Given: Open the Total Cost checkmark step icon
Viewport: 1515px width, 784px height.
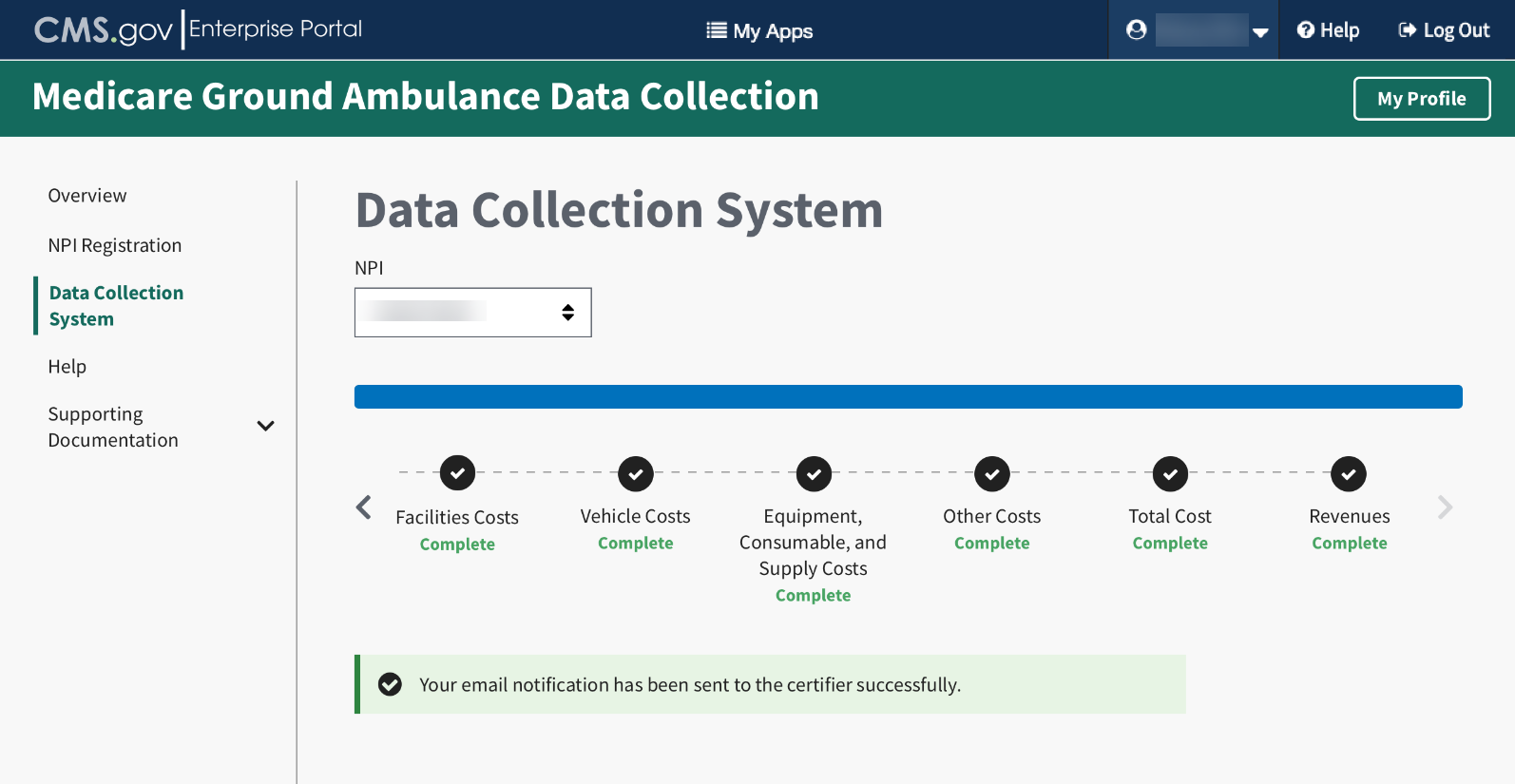Looking at the screenshot, I should coord(1170,473).
